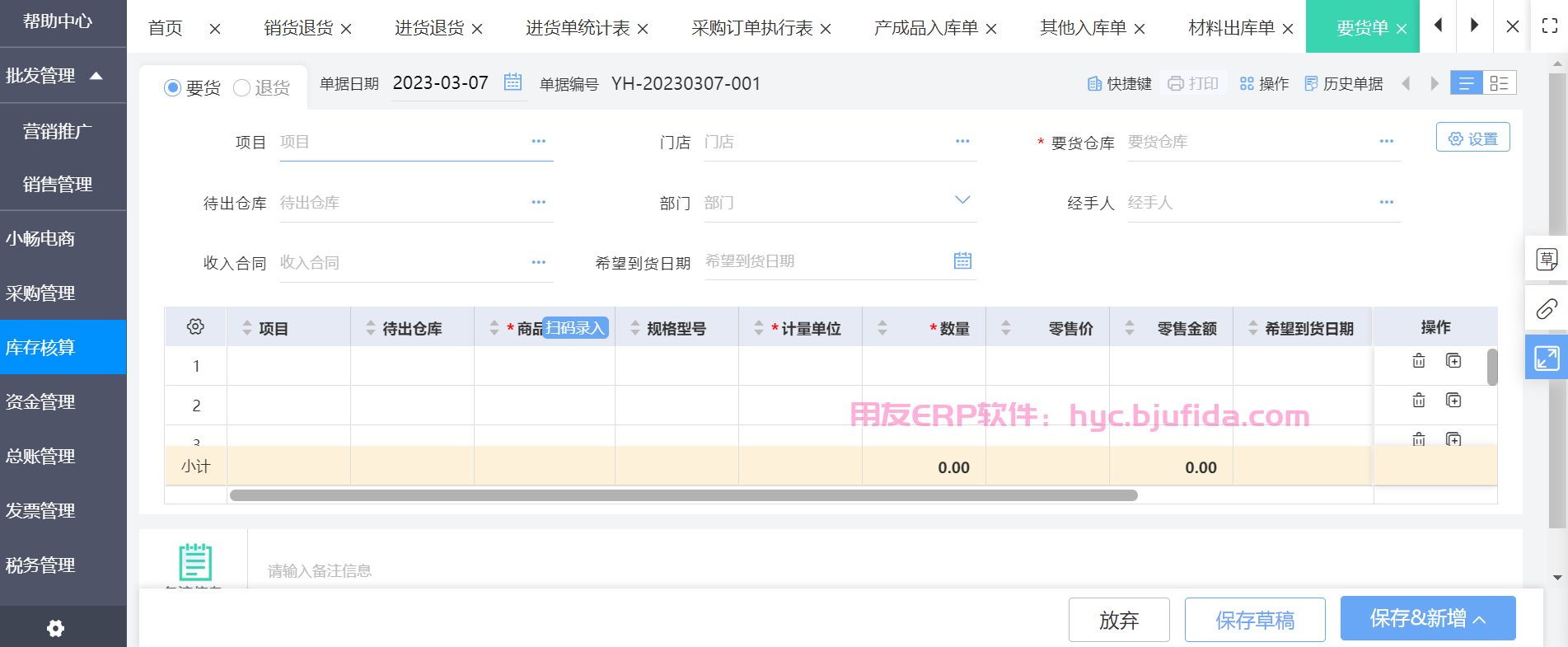This screenshot has width=1568, height=647.
Task: Expand 保存&新增 options arrow
Action: [x=1480, y=620]
